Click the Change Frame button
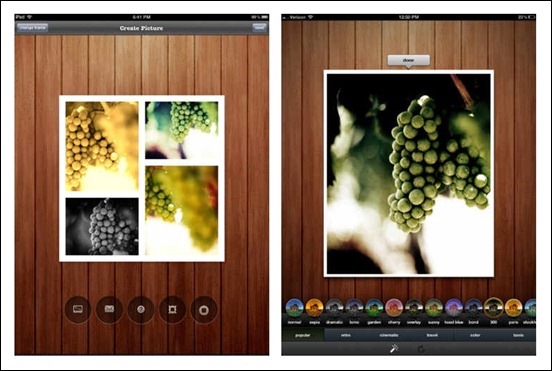 point(32,27)
